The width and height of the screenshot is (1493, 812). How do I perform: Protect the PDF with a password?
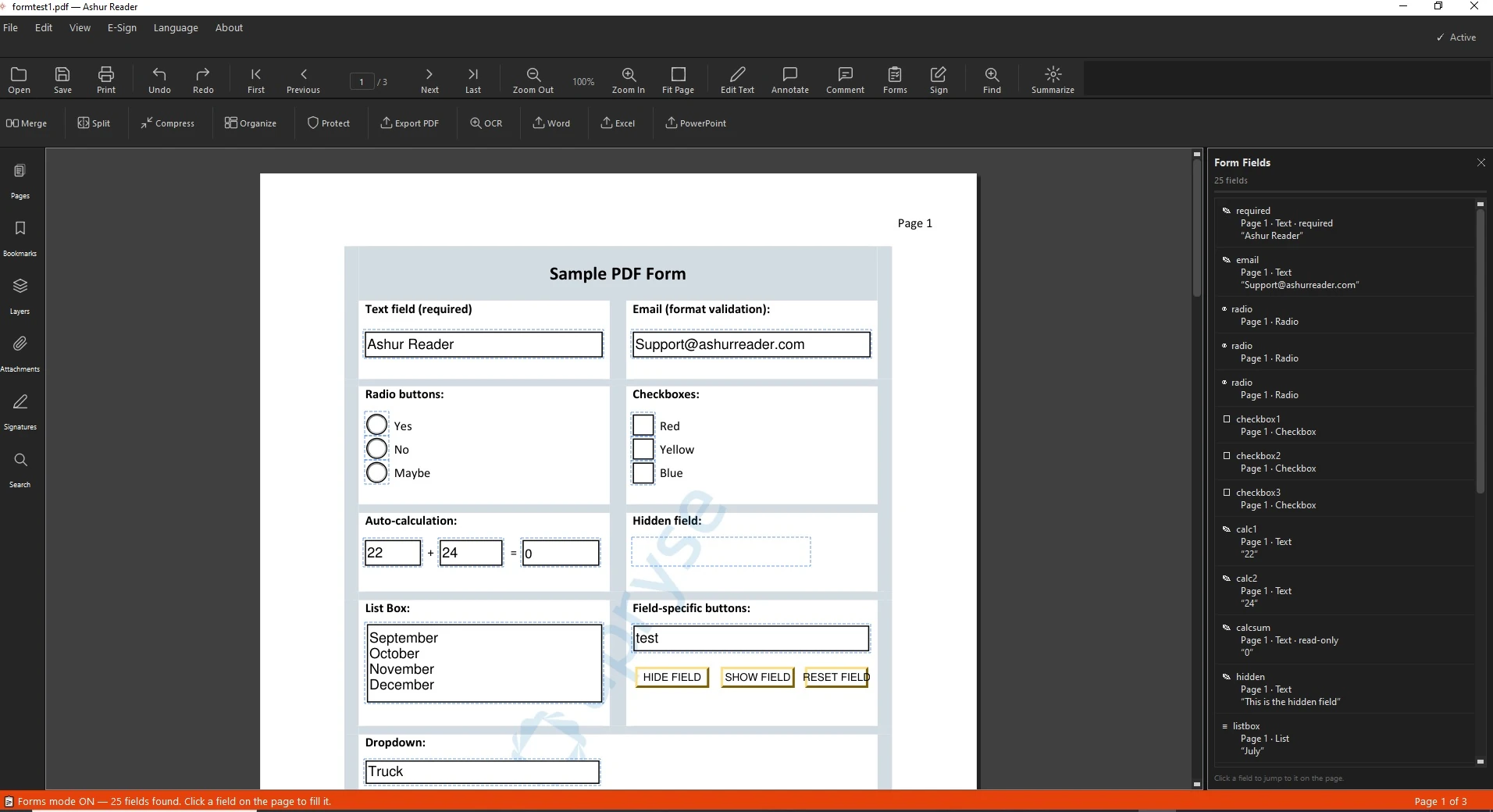point(329,123)
